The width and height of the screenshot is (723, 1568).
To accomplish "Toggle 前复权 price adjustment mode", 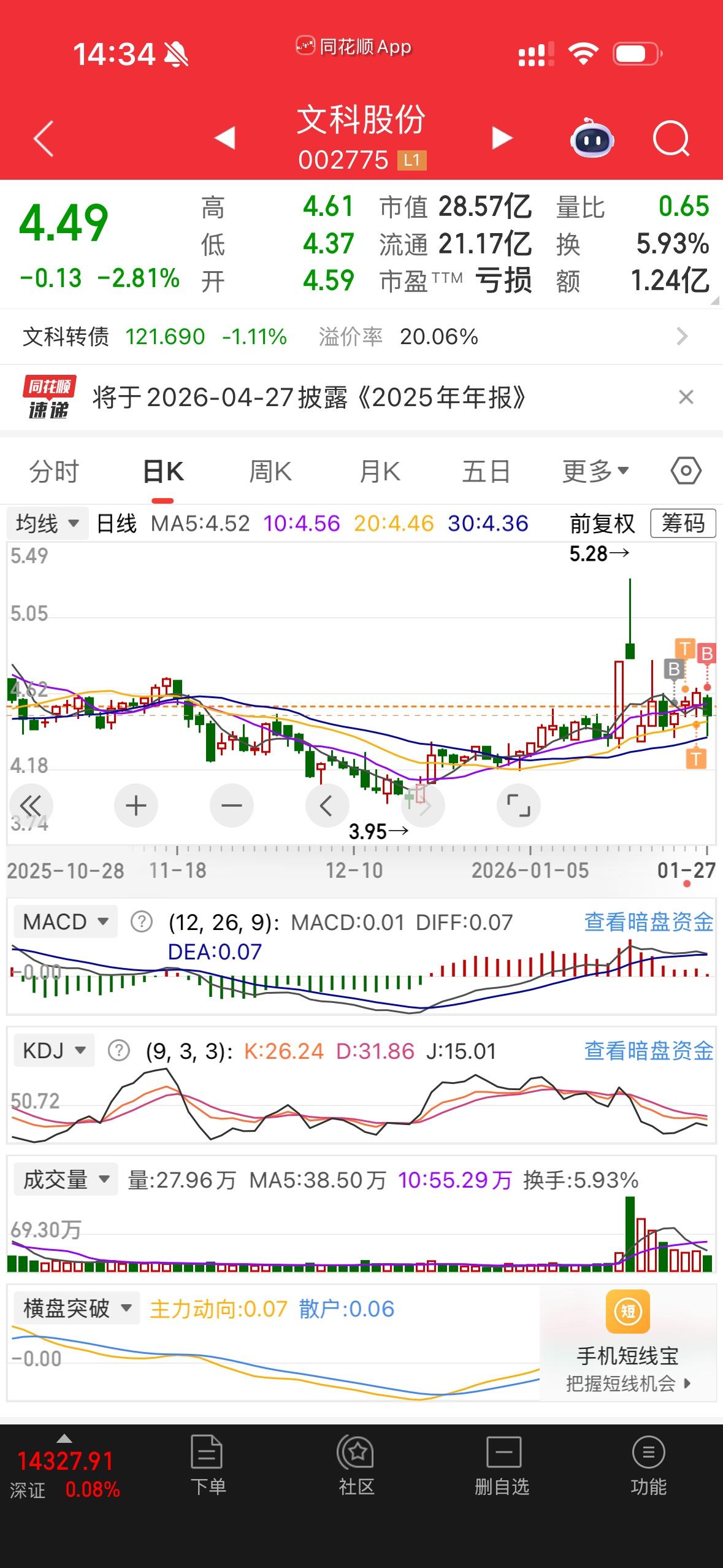I will click(602, 523).
